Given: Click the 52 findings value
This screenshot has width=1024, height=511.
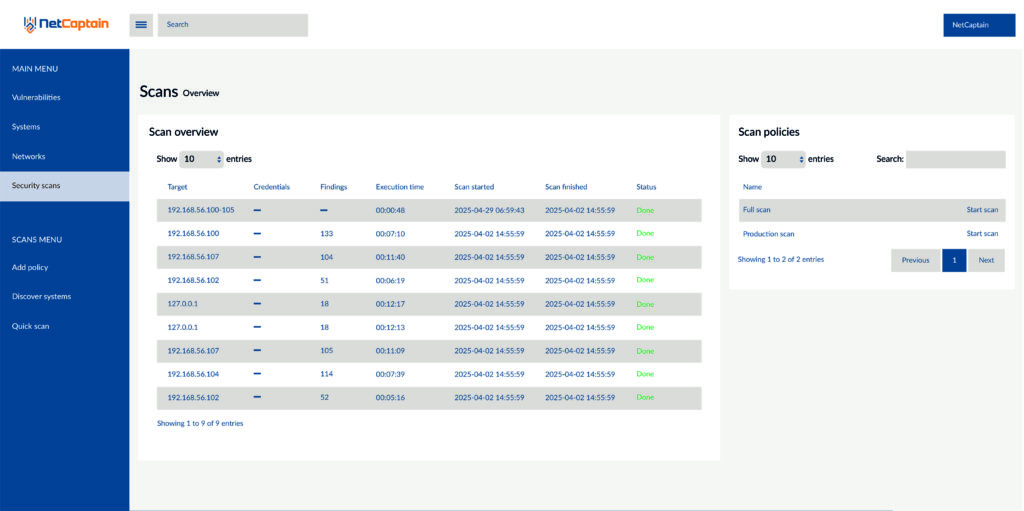Looking at the screenshot, I should 325,397.
